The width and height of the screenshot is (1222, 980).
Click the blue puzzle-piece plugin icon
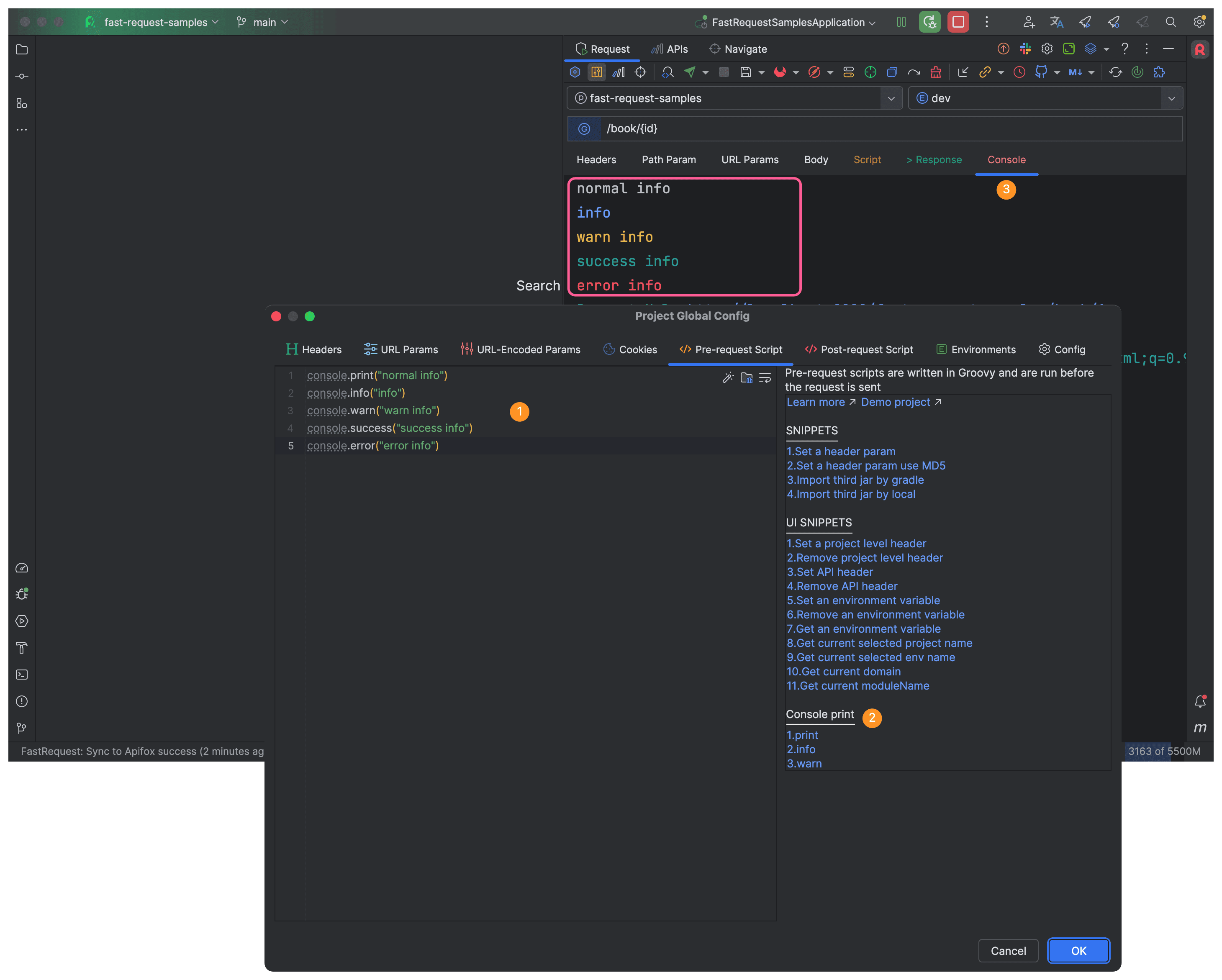click(x=1159, y=72)
